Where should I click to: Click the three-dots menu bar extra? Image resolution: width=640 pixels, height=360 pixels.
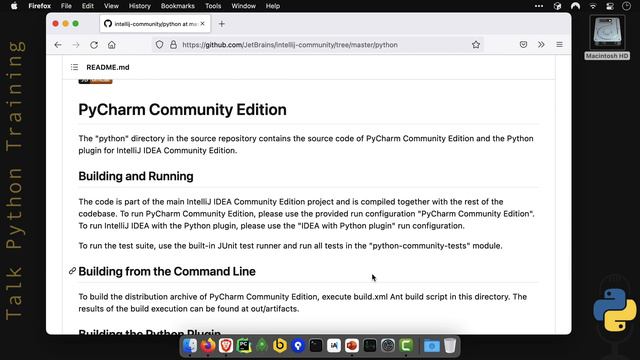[x=539, y=6]
